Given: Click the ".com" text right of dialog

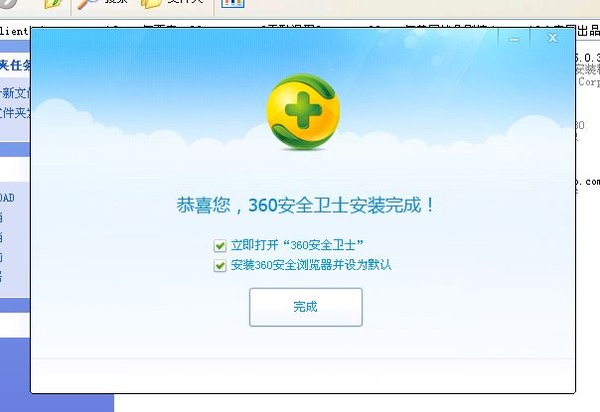Looking at the screenshot, I should tap(588, 182).
